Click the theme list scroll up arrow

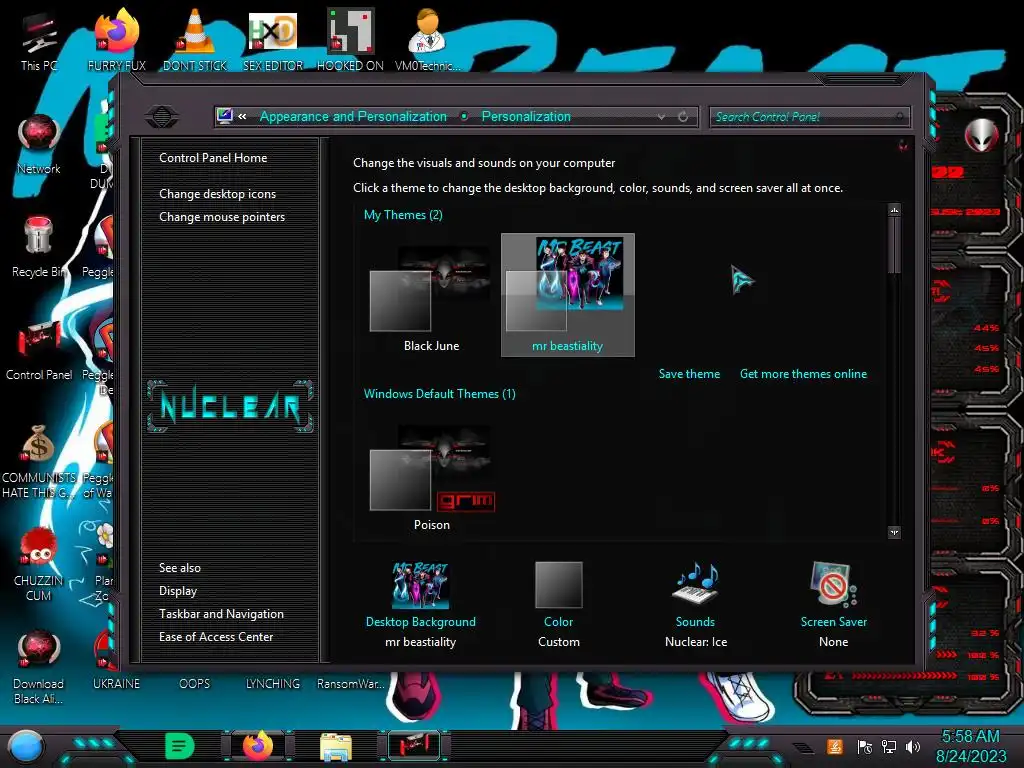coord(894,210)
